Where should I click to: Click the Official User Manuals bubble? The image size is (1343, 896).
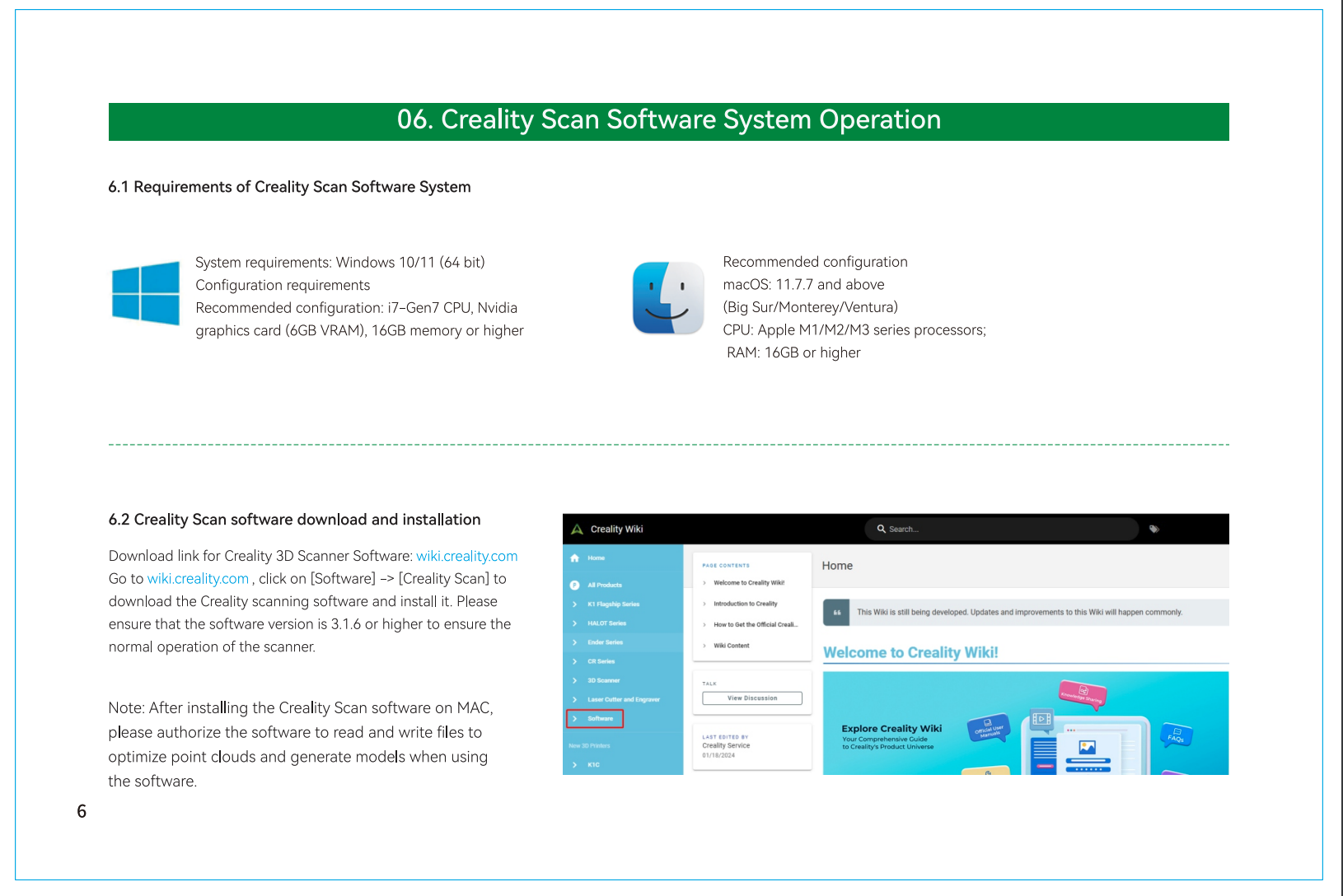pyautogui.click(x=989, y=728)
